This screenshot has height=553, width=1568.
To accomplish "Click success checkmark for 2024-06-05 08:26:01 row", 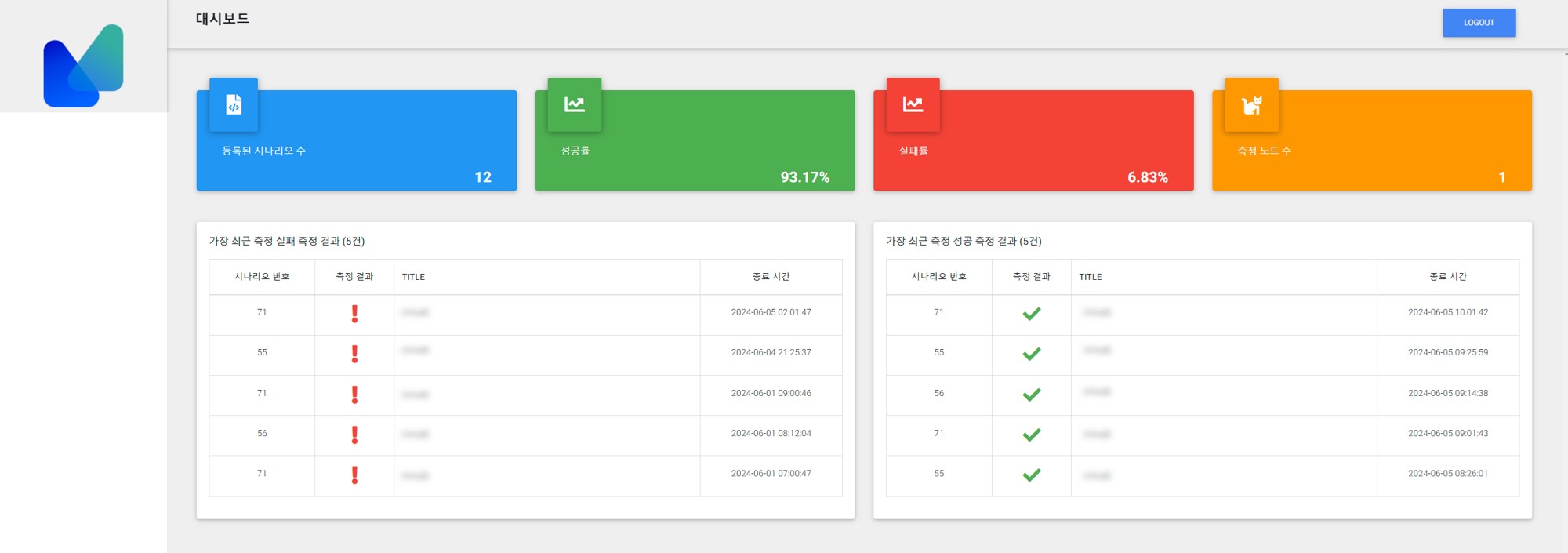I will pyautogui.click(x=1032, y=475).
